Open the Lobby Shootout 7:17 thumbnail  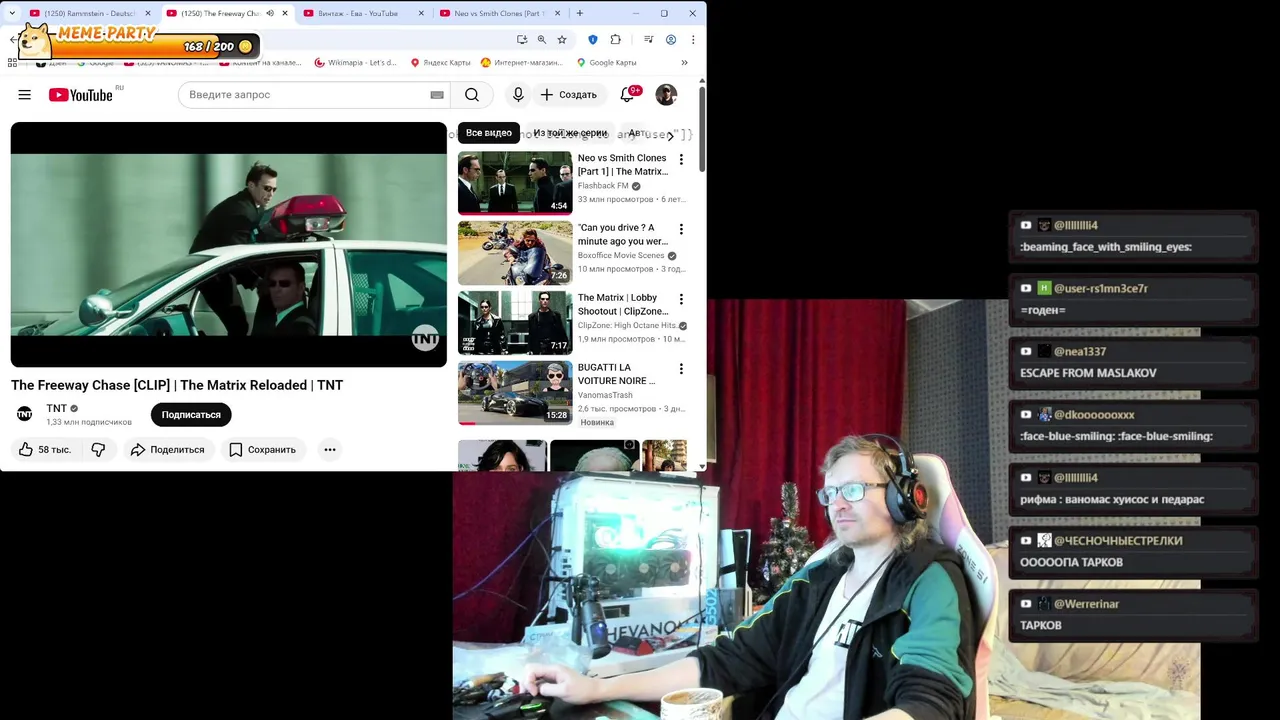tap(515, 323)
